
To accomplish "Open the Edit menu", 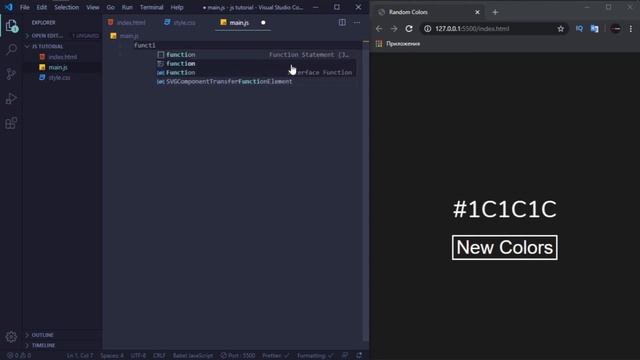I will coord(41,7).
